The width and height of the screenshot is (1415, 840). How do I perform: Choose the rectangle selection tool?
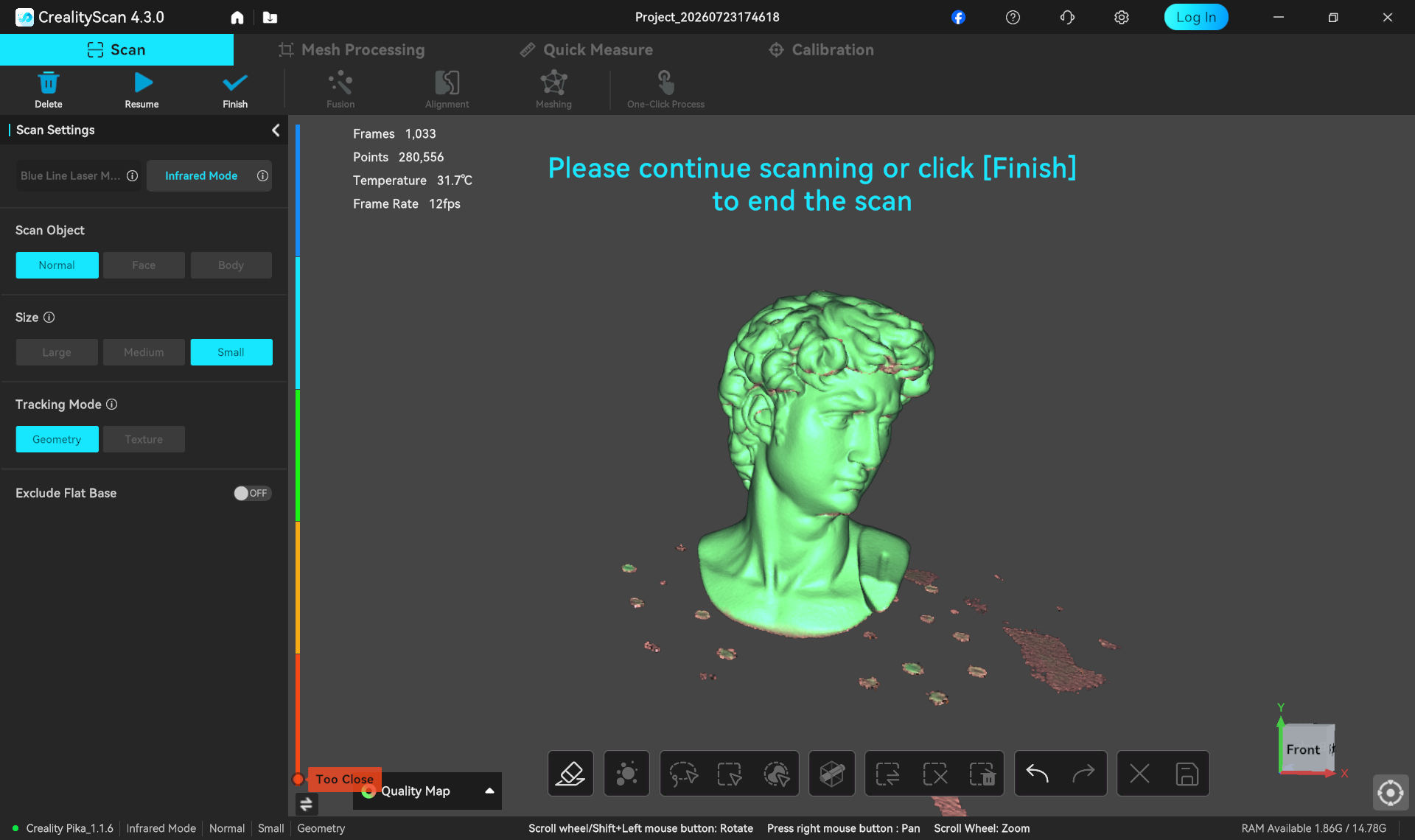tap(730, 774)
